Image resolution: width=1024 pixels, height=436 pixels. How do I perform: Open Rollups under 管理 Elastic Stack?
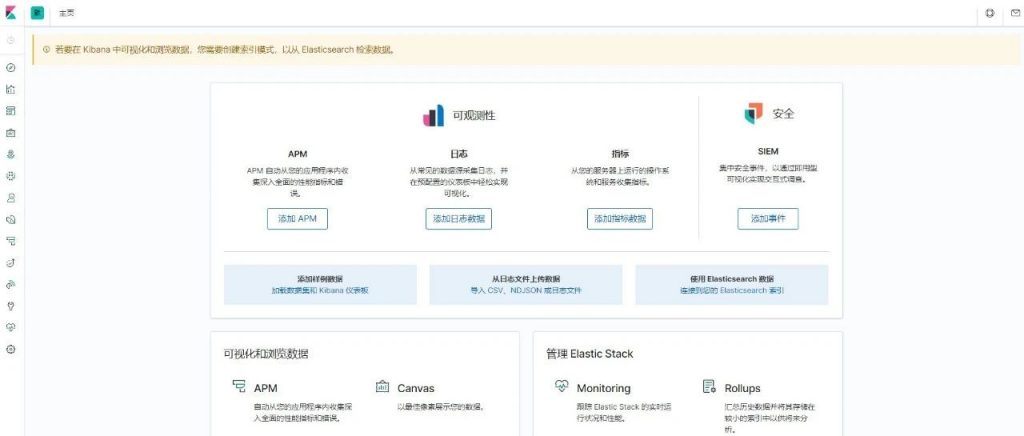742,388
